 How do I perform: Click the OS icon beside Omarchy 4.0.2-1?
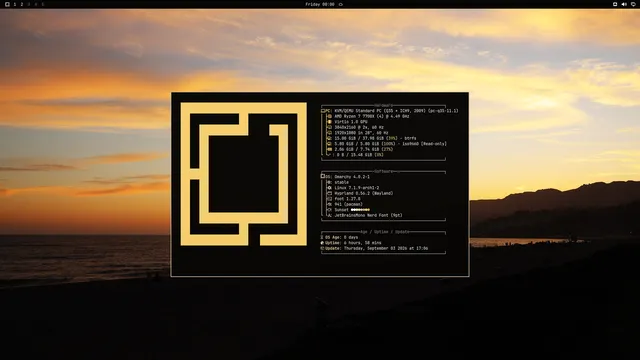(x=323, y=176)
